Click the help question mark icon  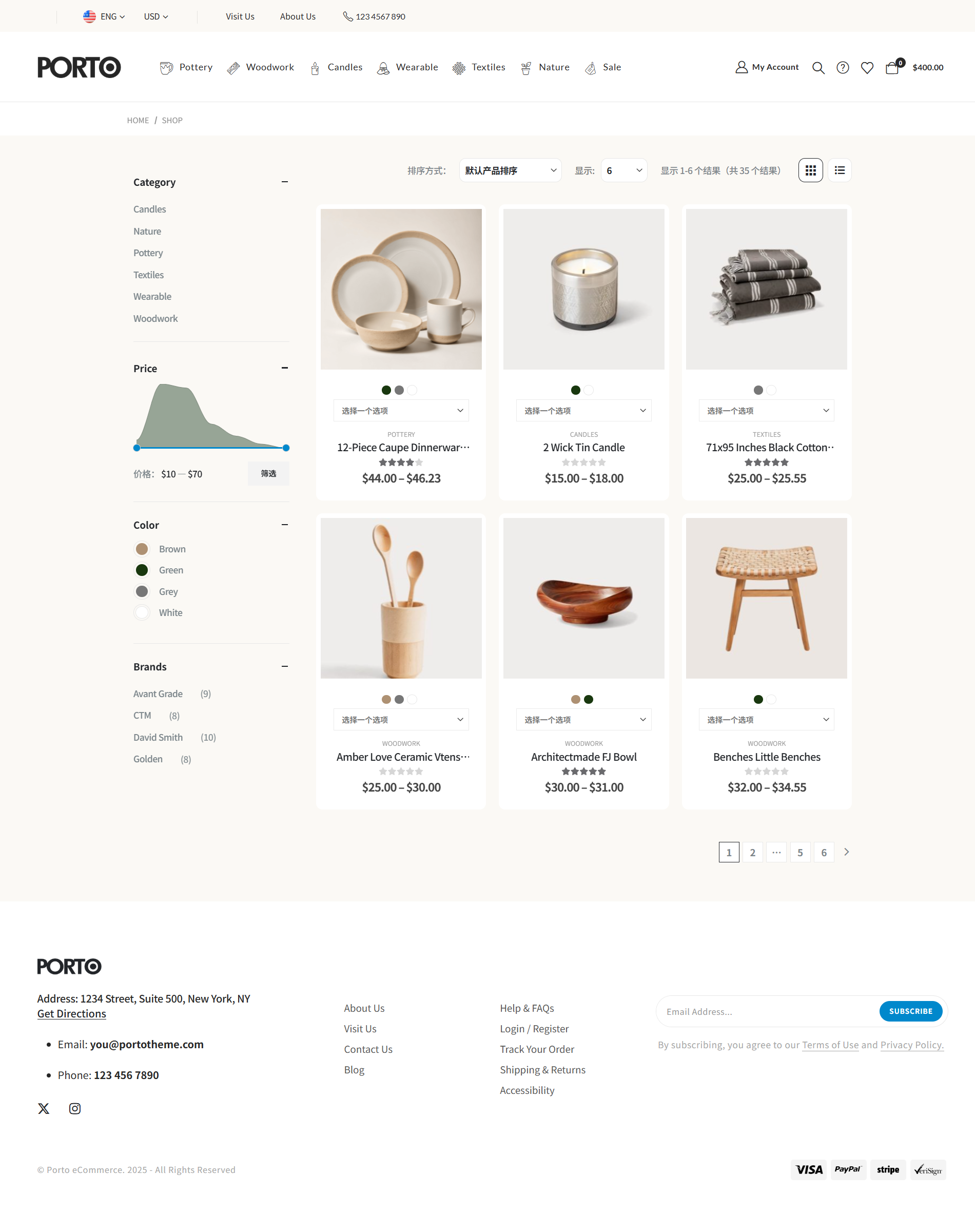[843, 67]
